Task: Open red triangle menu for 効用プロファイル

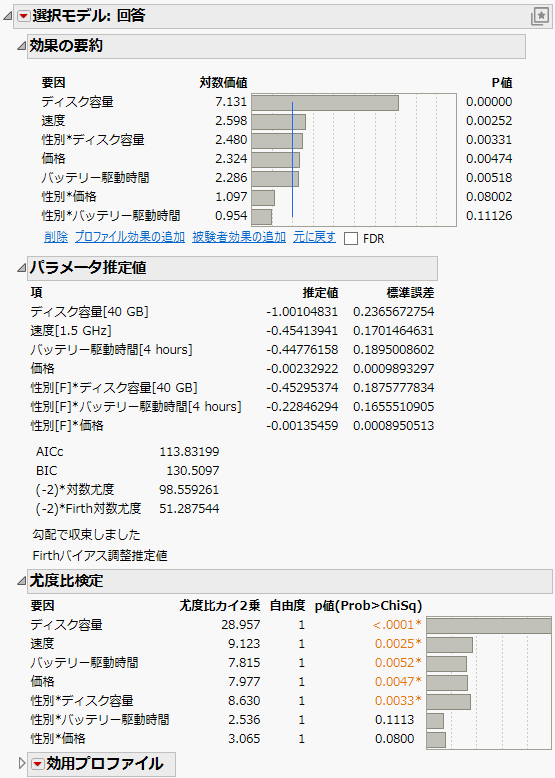Action: 38,764
